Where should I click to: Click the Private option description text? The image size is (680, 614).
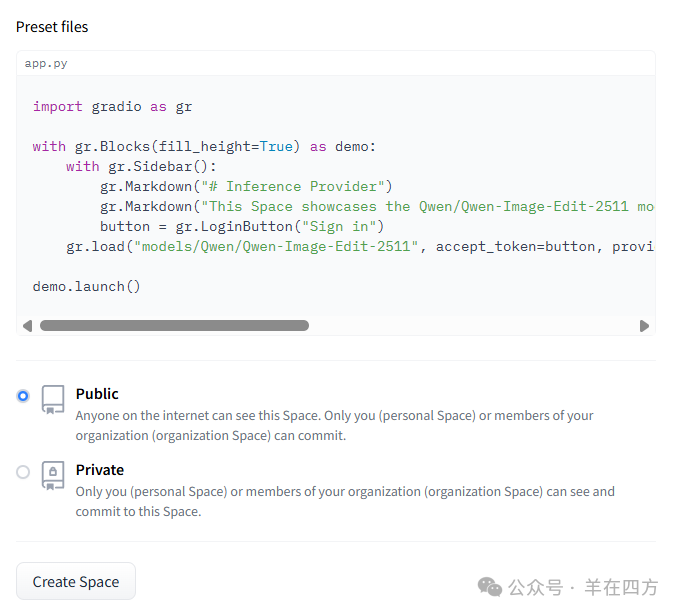click(344, 501)
